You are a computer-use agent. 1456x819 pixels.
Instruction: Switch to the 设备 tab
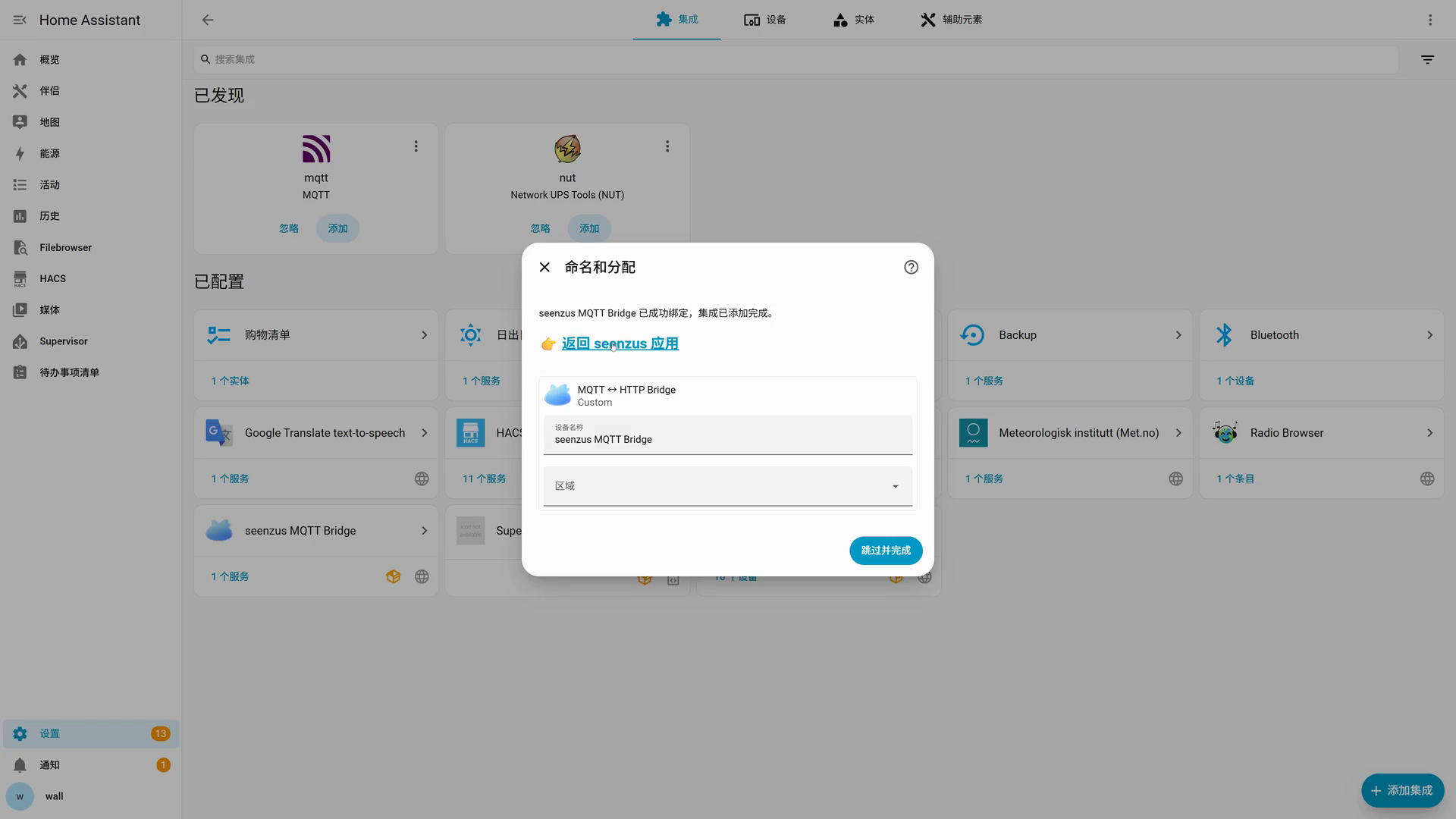[764, 20]
